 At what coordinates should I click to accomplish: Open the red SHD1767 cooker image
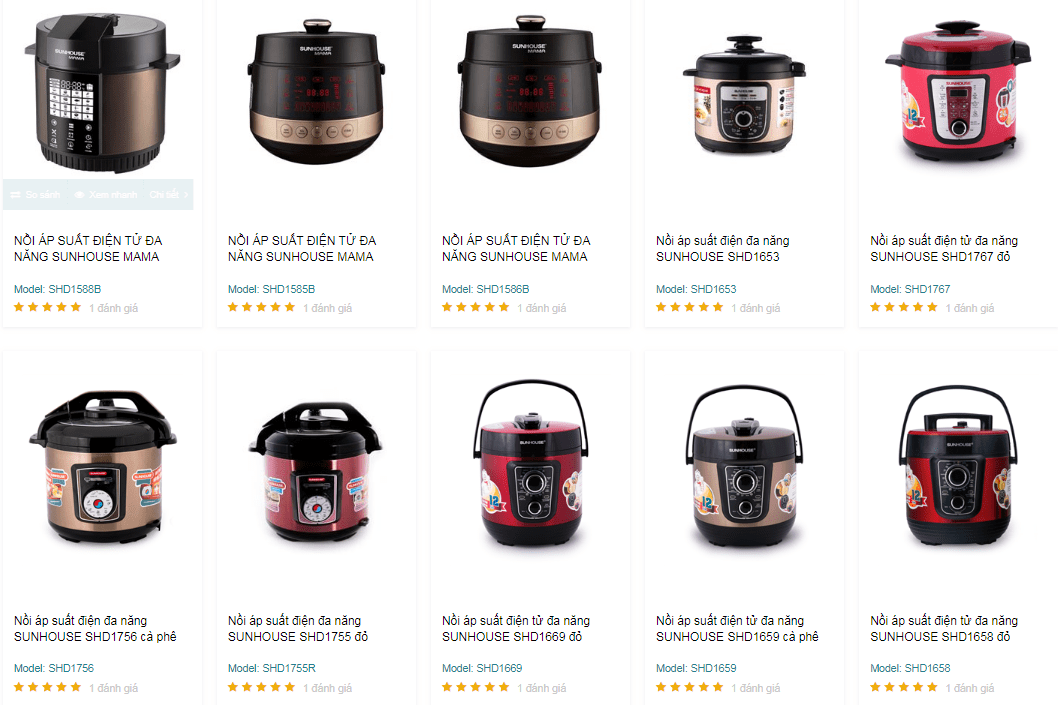pos(958,93)
